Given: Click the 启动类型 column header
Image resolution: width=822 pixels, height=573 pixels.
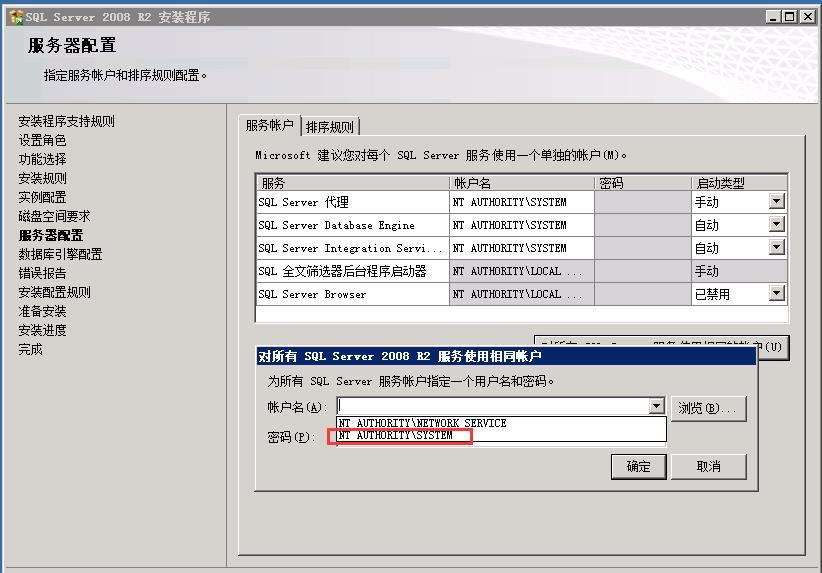Looking at the screenshot, I should pos(739,183).
